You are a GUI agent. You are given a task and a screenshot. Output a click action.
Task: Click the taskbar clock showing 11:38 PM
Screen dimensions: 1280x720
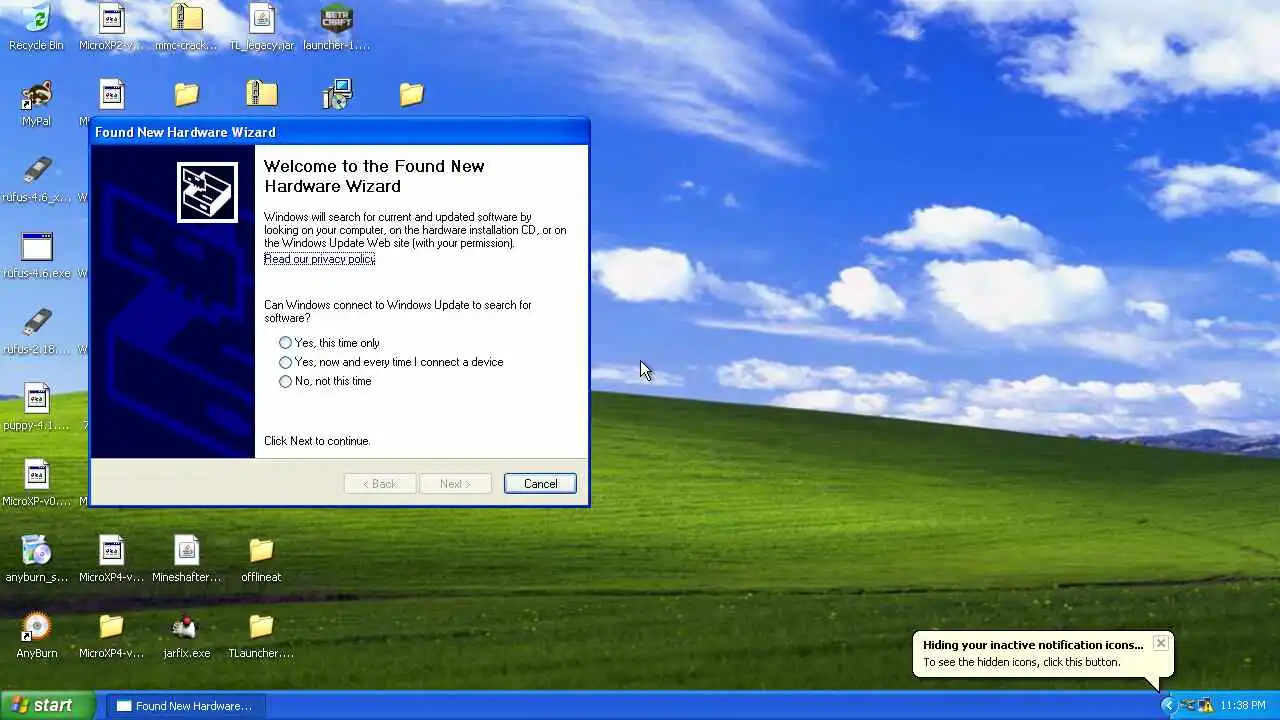click(x=1243, y=705)
